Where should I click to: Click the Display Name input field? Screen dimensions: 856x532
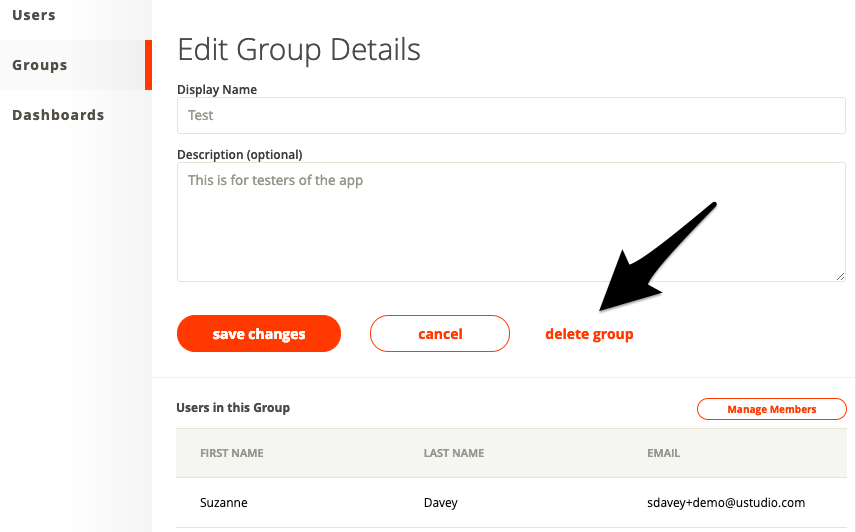(x=510, y=115)
